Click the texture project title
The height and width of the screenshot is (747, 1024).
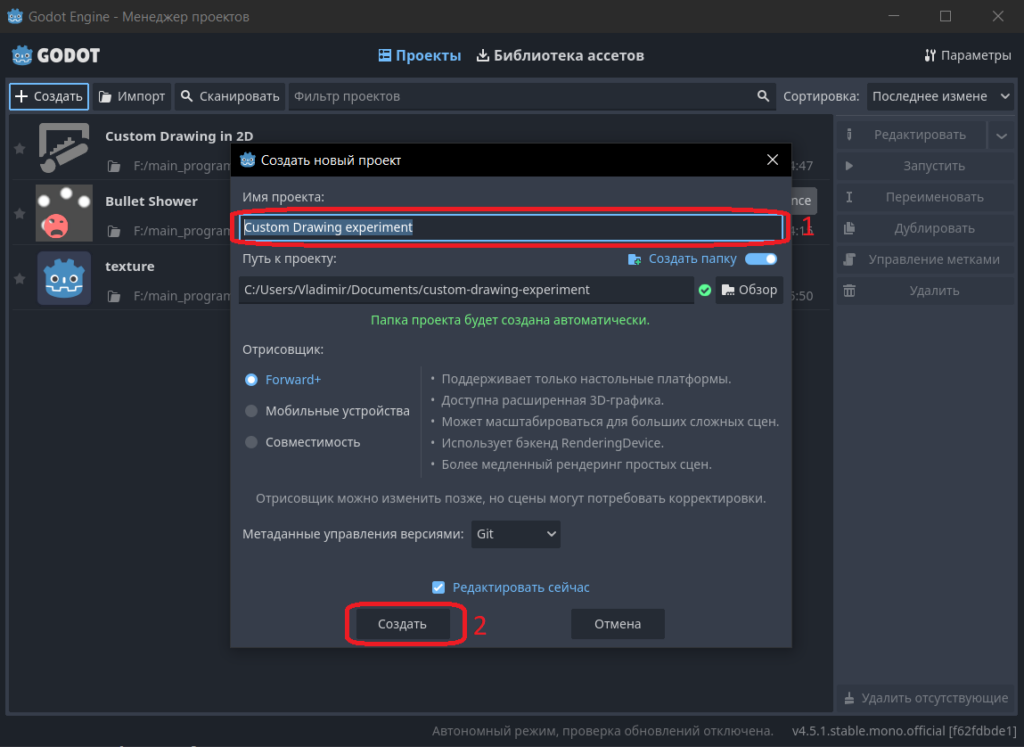tap(130, 266)
